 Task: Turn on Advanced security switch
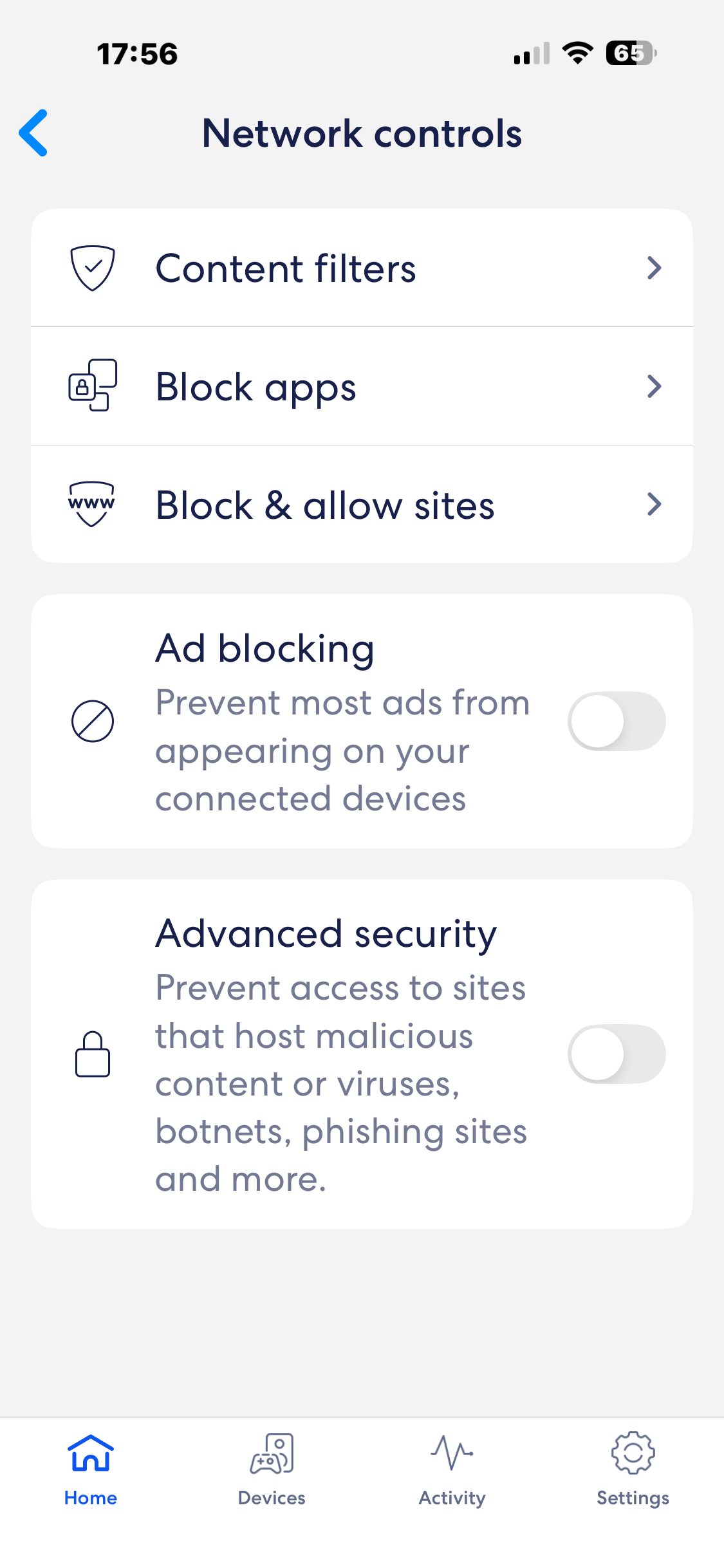point(617,1054)
